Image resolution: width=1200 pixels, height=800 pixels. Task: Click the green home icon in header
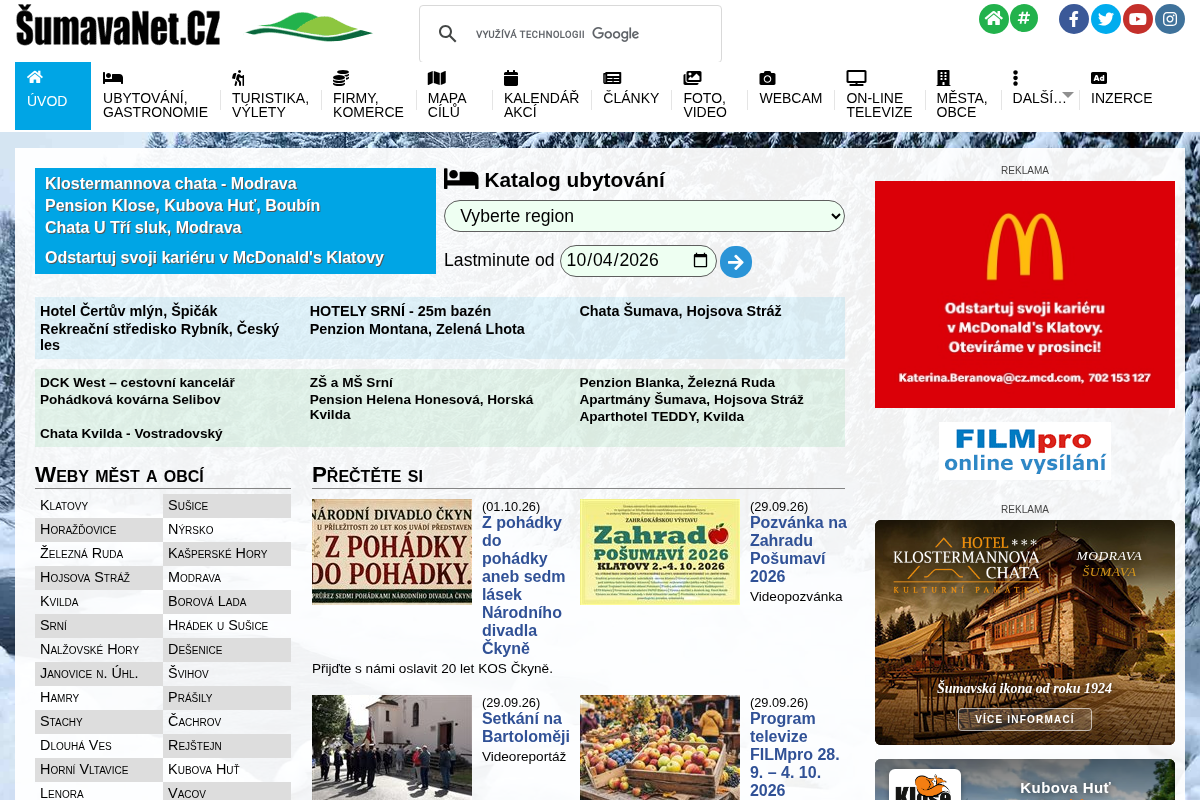(994, 19)
